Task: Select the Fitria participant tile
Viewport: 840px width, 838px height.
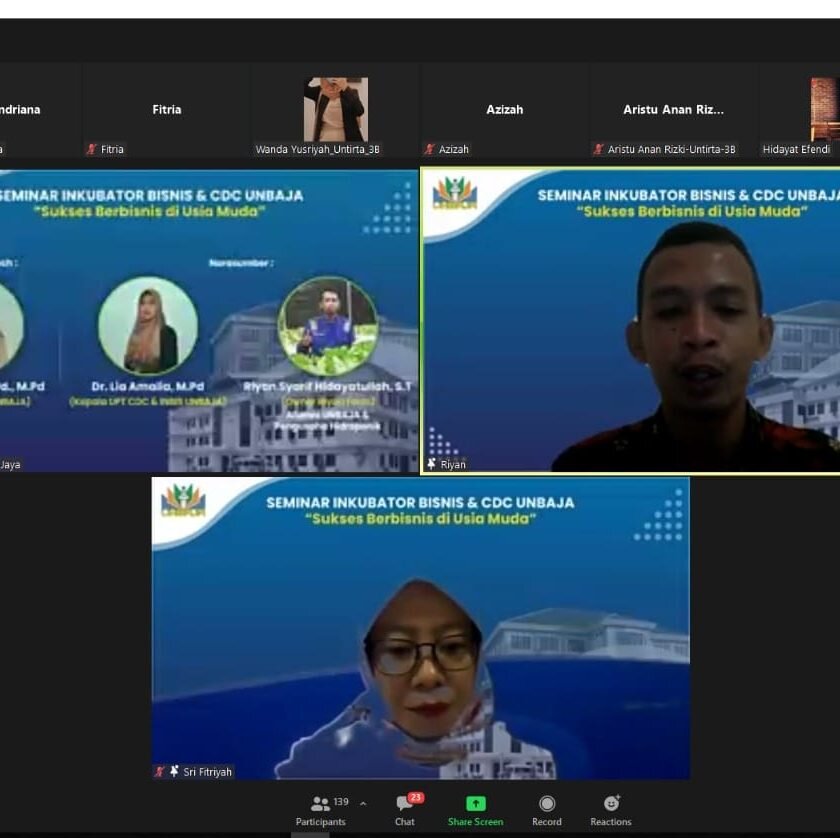Action: (167, 110)
